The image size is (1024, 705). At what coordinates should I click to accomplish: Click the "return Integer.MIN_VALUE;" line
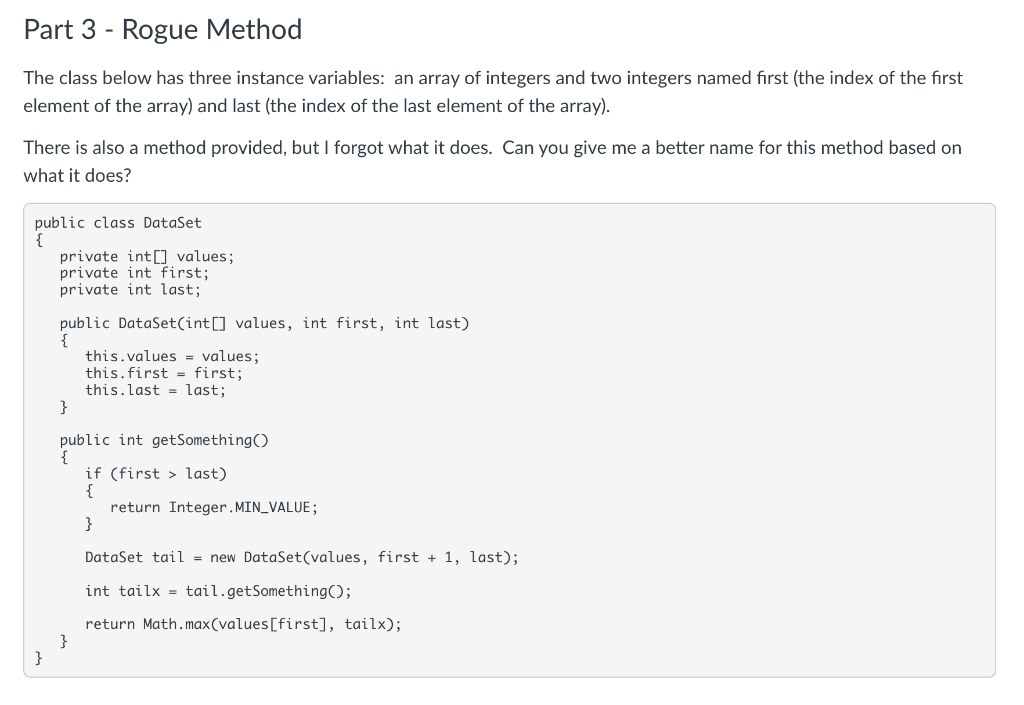tap(214, 507)
